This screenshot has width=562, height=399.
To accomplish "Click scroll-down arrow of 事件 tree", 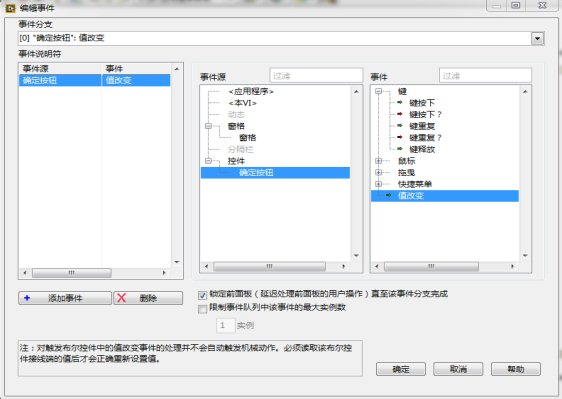I will (x=525, y=256).
